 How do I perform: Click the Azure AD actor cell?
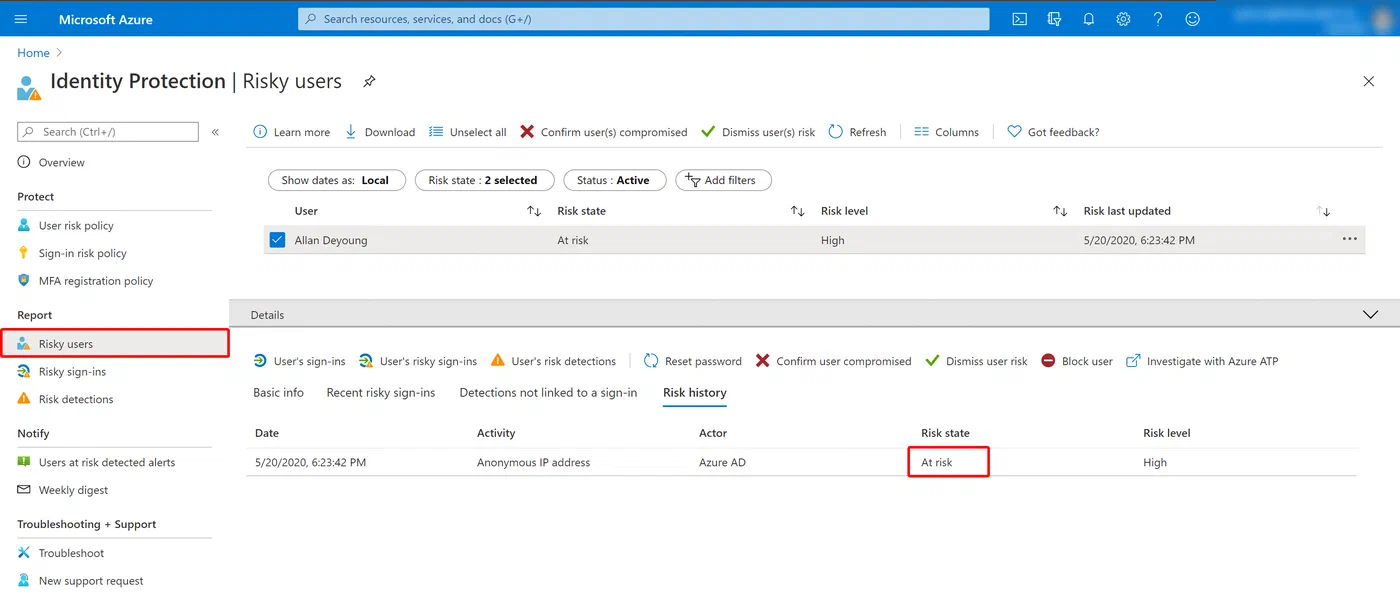tap(722, 463)
